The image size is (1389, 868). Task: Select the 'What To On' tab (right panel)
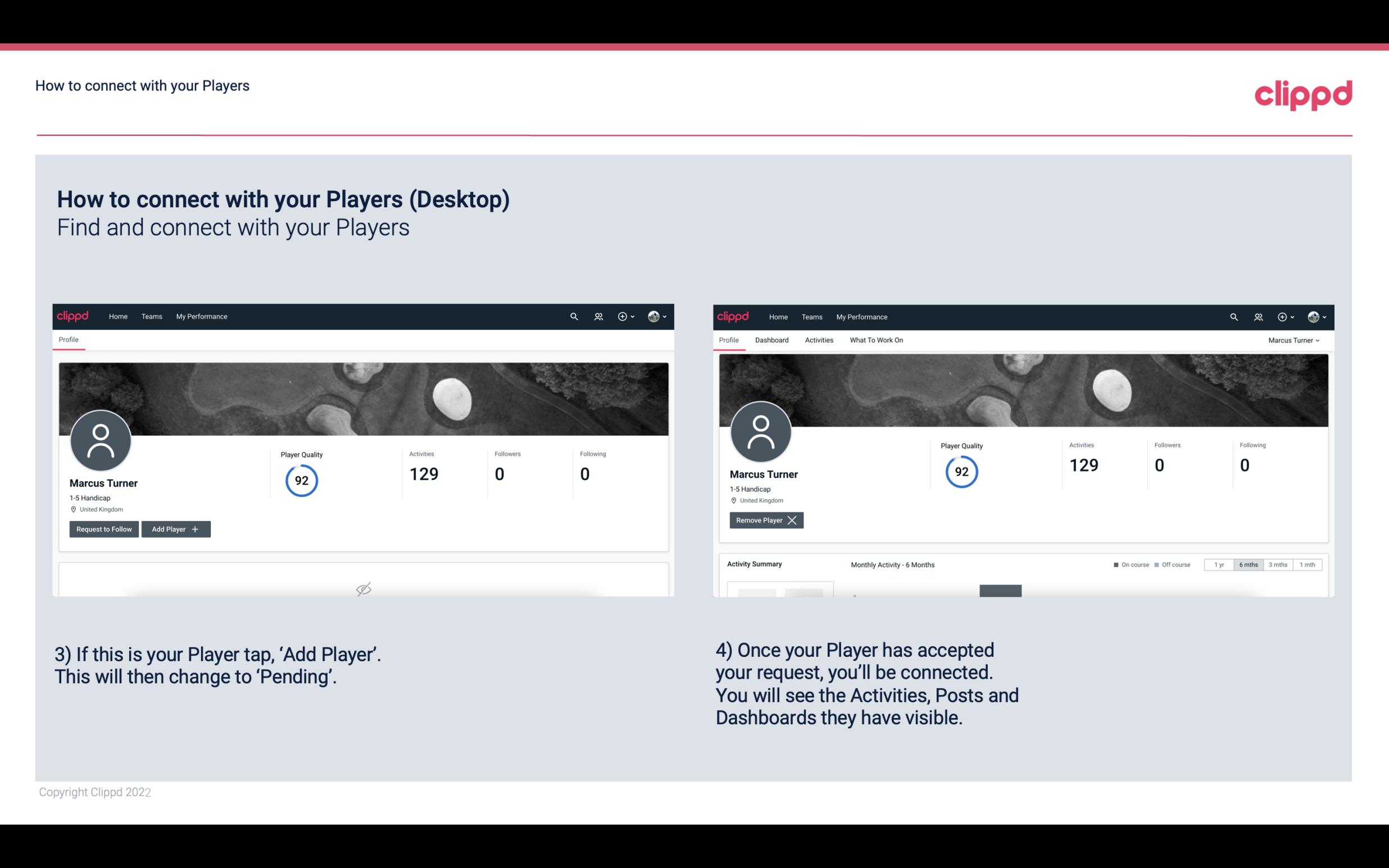[x=876, y=340]
